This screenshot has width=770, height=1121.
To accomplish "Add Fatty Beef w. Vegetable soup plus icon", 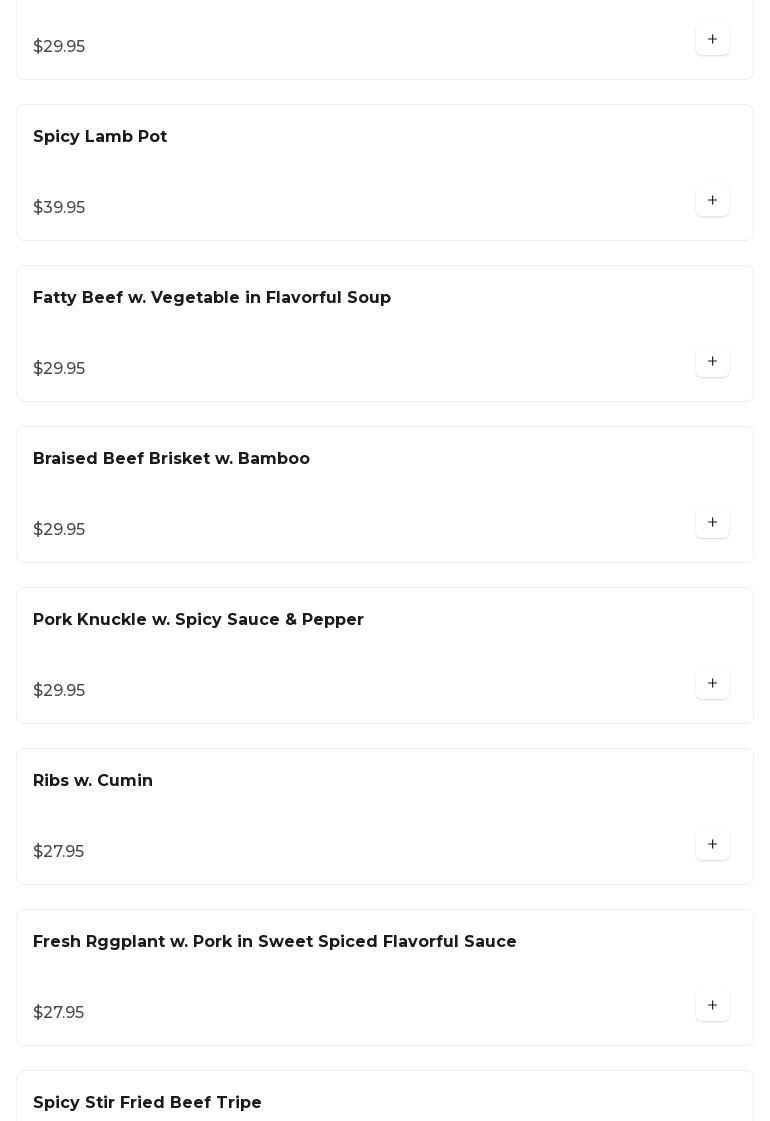I will tap(712, 361).
